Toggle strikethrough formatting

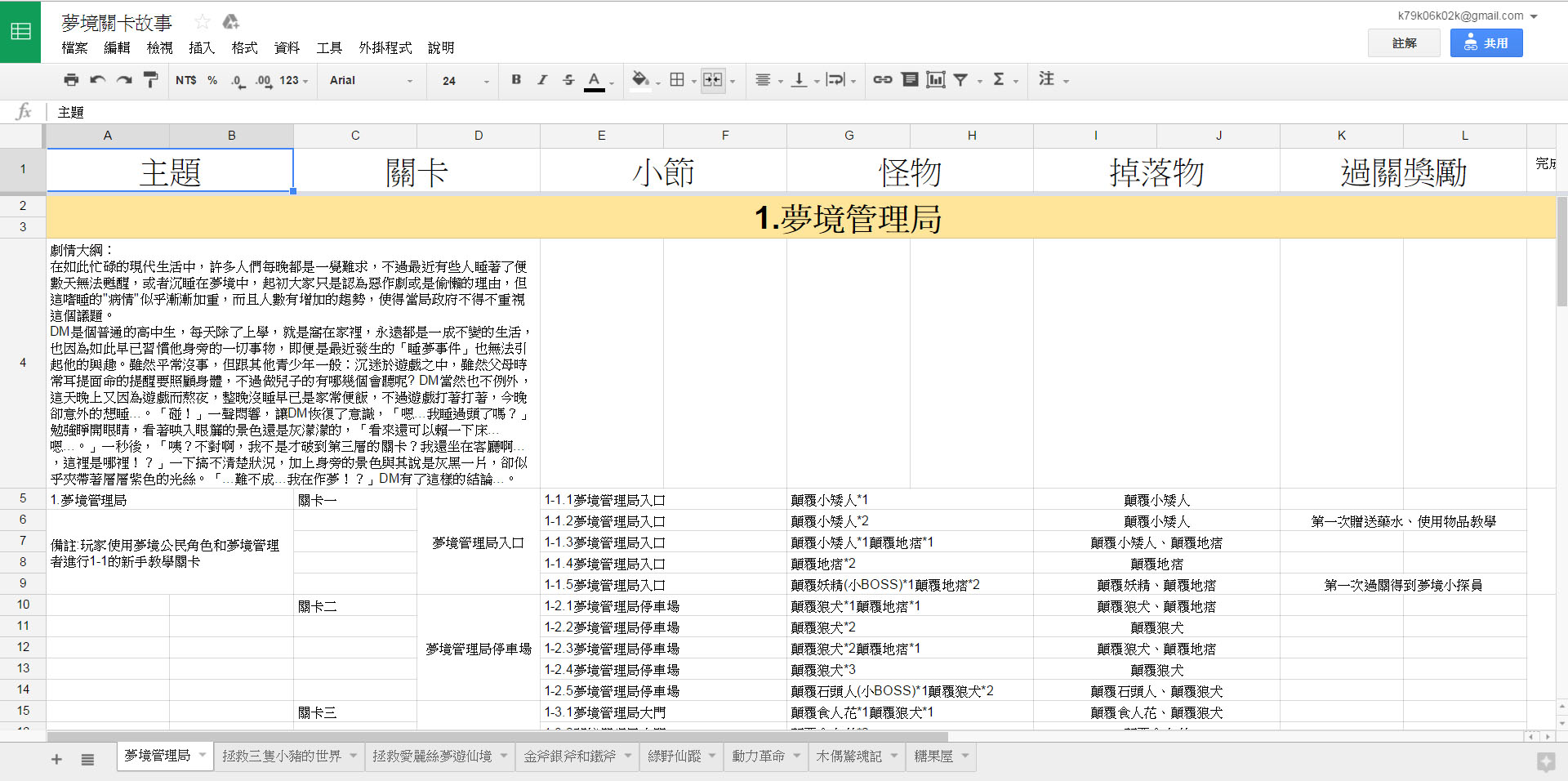(x=568, y=80)
